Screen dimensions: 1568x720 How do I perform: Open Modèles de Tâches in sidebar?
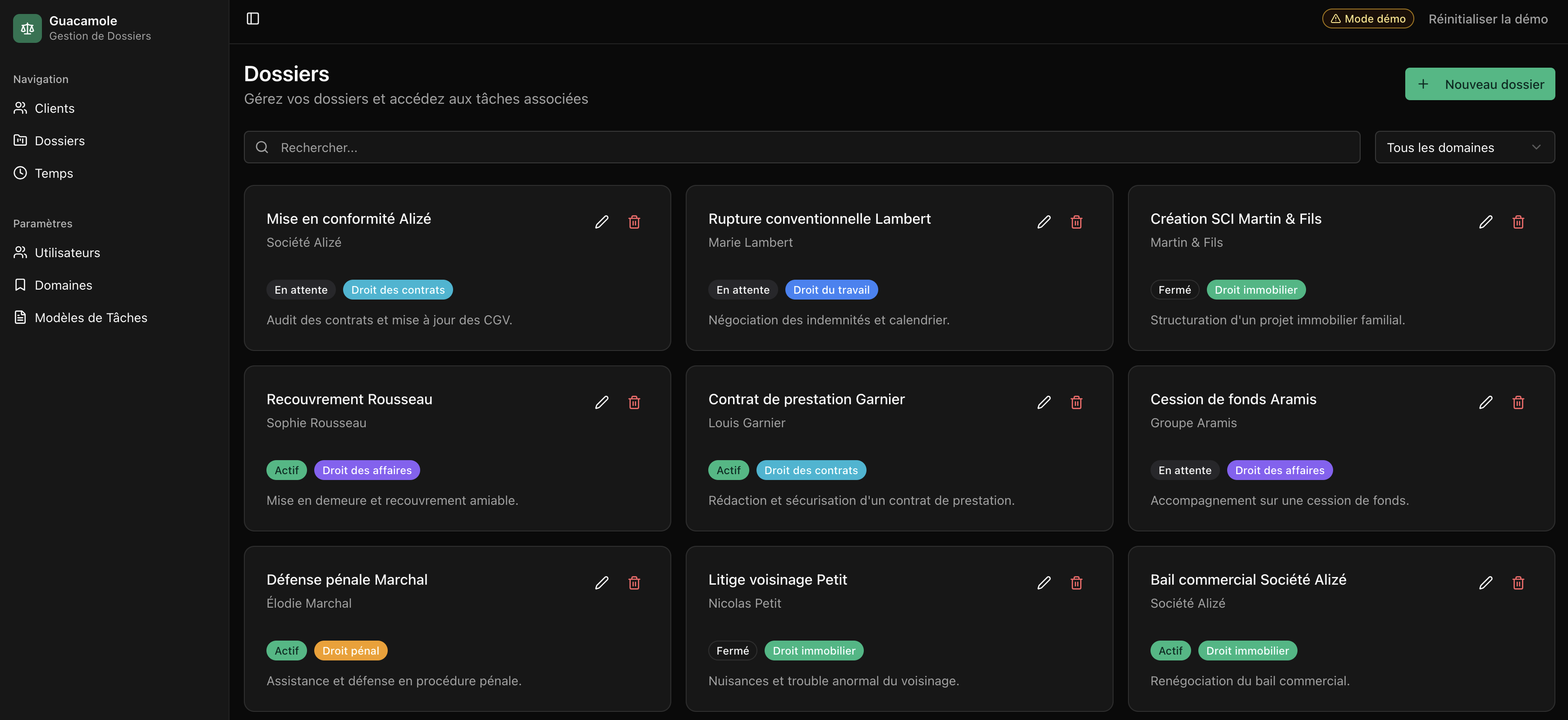click(x=91, y=318)
